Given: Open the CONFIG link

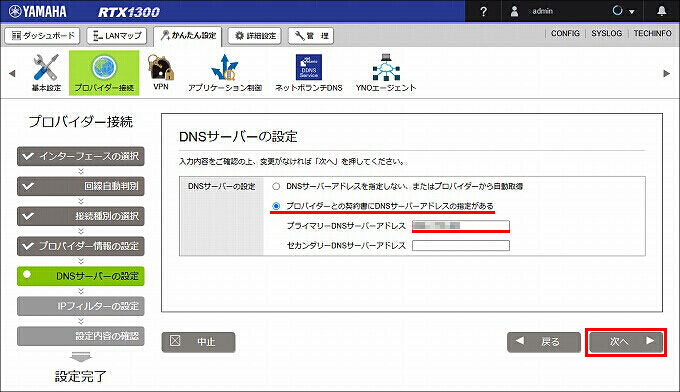Looking at the screenshot, I should click(565, 33).
